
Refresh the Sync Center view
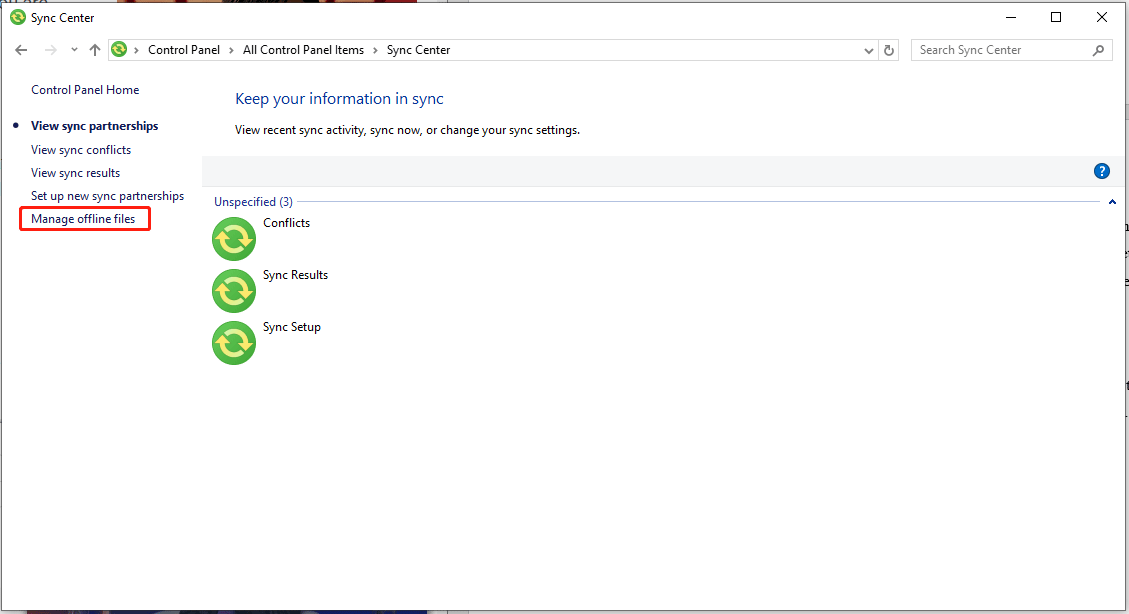coord(889,50)
